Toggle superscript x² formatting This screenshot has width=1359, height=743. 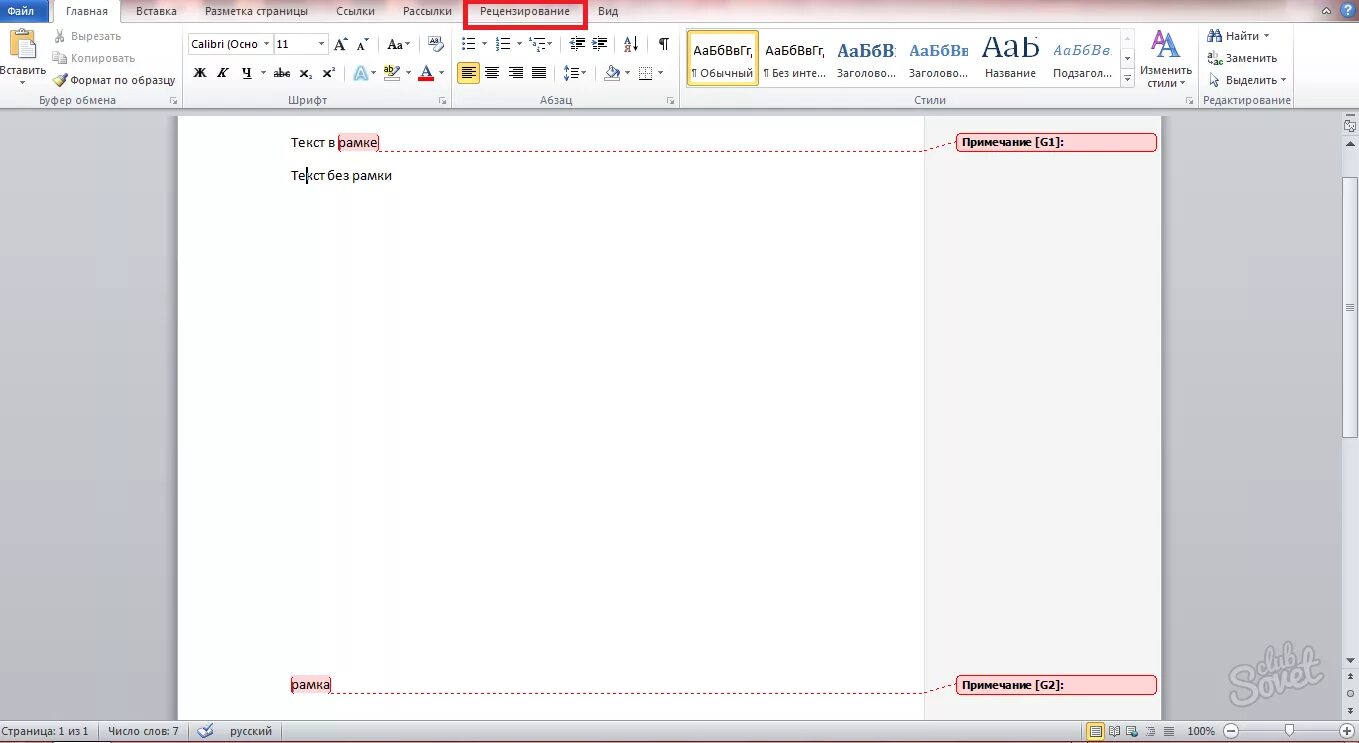coord(328,73)
